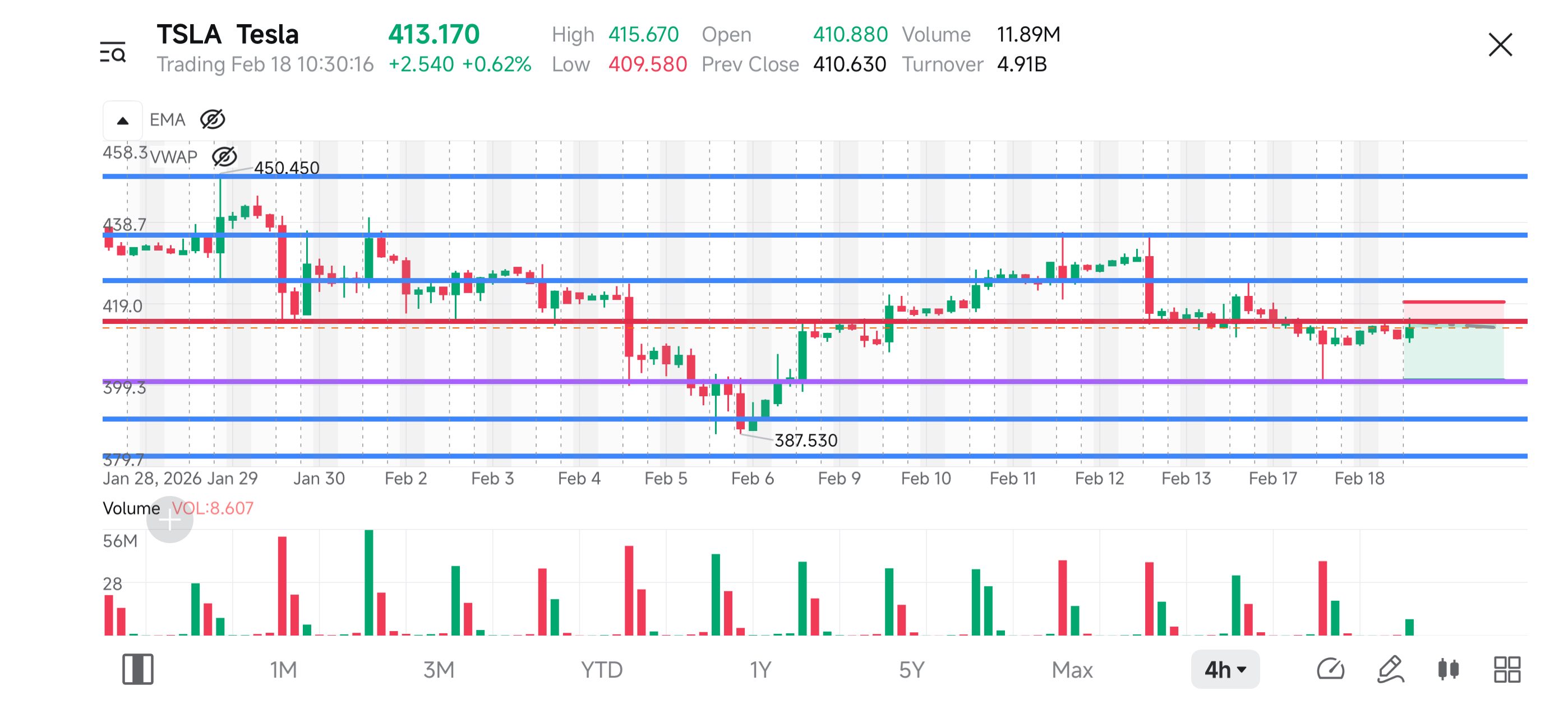This screenshot has height=723, width=1568.
Task: Close the chart with the X icon
Action: pos(1500,45)
